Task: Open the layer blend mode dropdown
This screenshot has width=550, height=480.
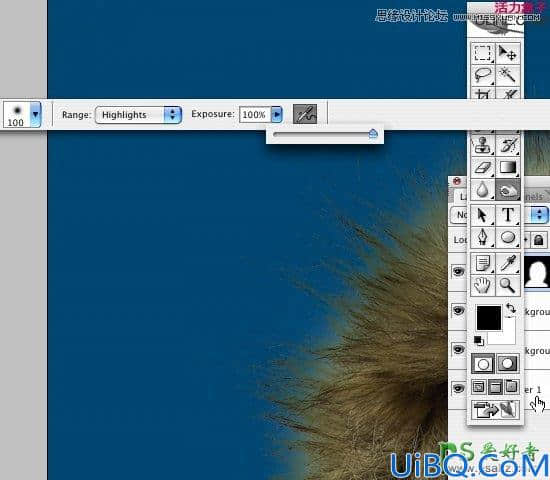Action: coord(539,215)
